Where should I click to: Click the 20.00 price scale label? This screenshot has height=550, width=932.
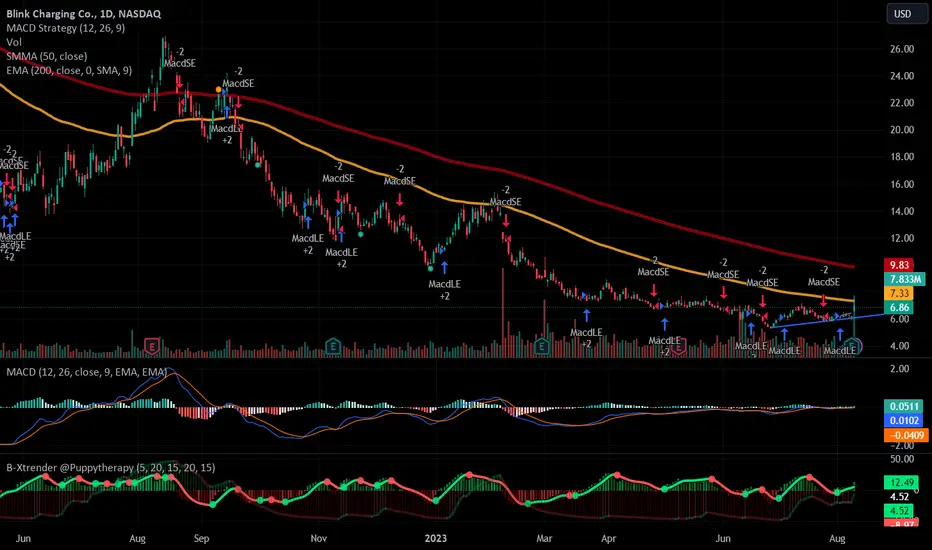pyautogui.click(x=902, y=130)
